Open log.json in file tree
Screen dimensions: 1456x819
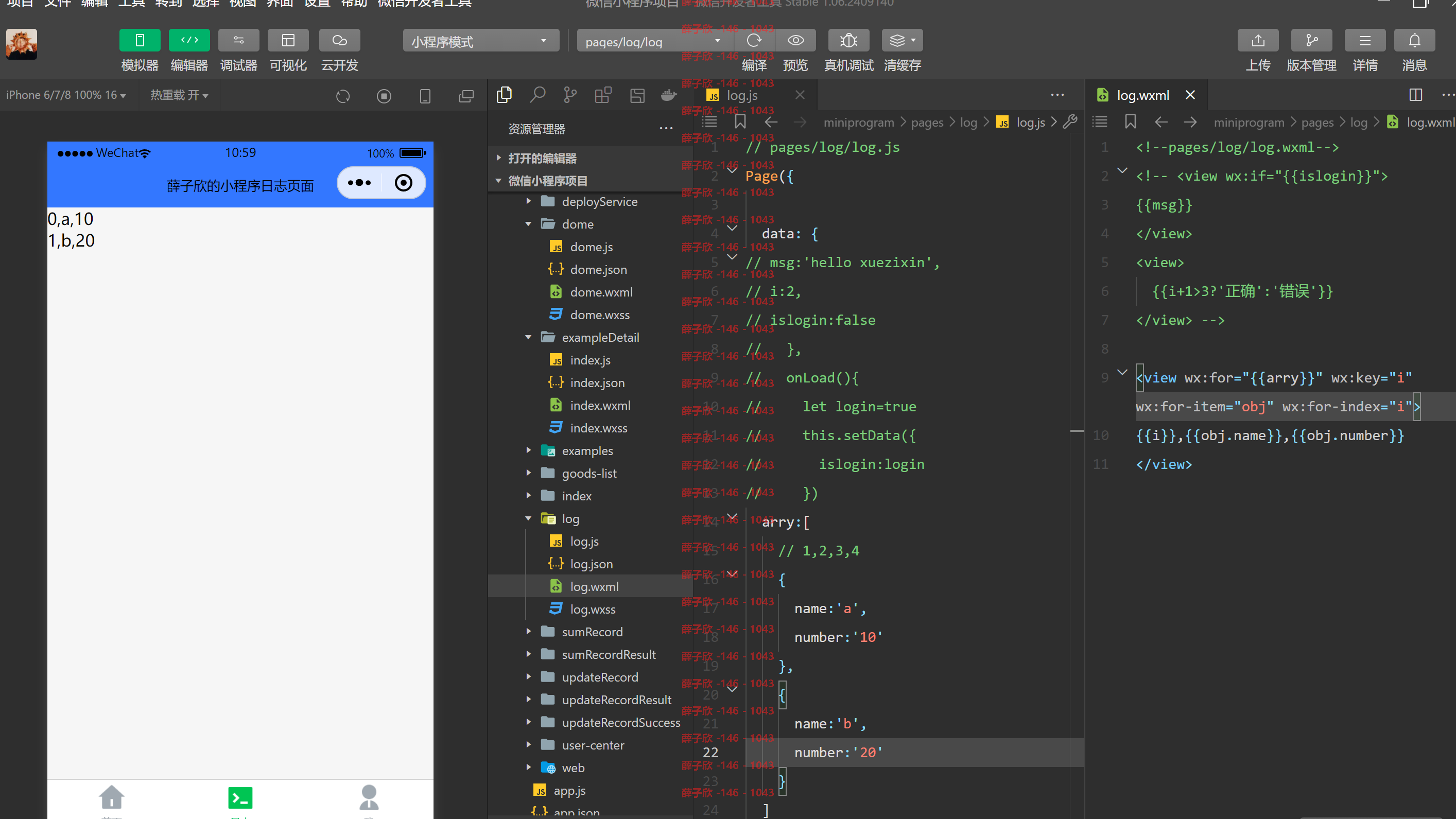tap(590, 564)
